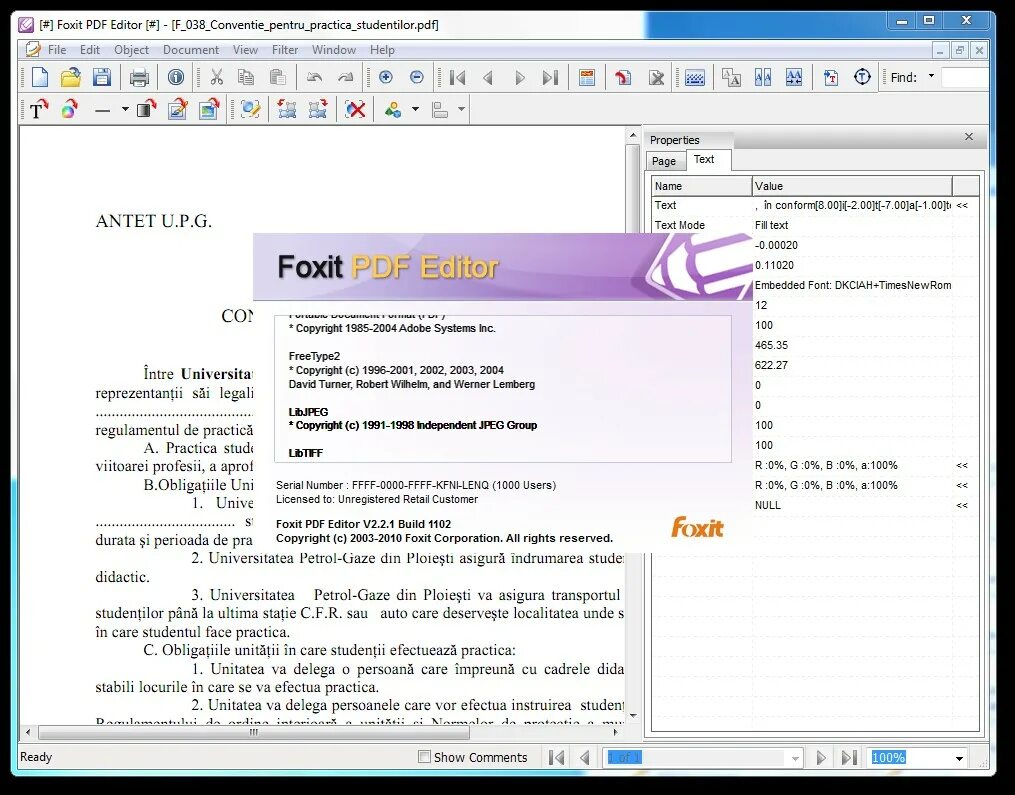Image resolution: width=1015 pixels, height=795 pixels.
Task: Edit image with the picture pencil icon
Action: coord(178,109)
